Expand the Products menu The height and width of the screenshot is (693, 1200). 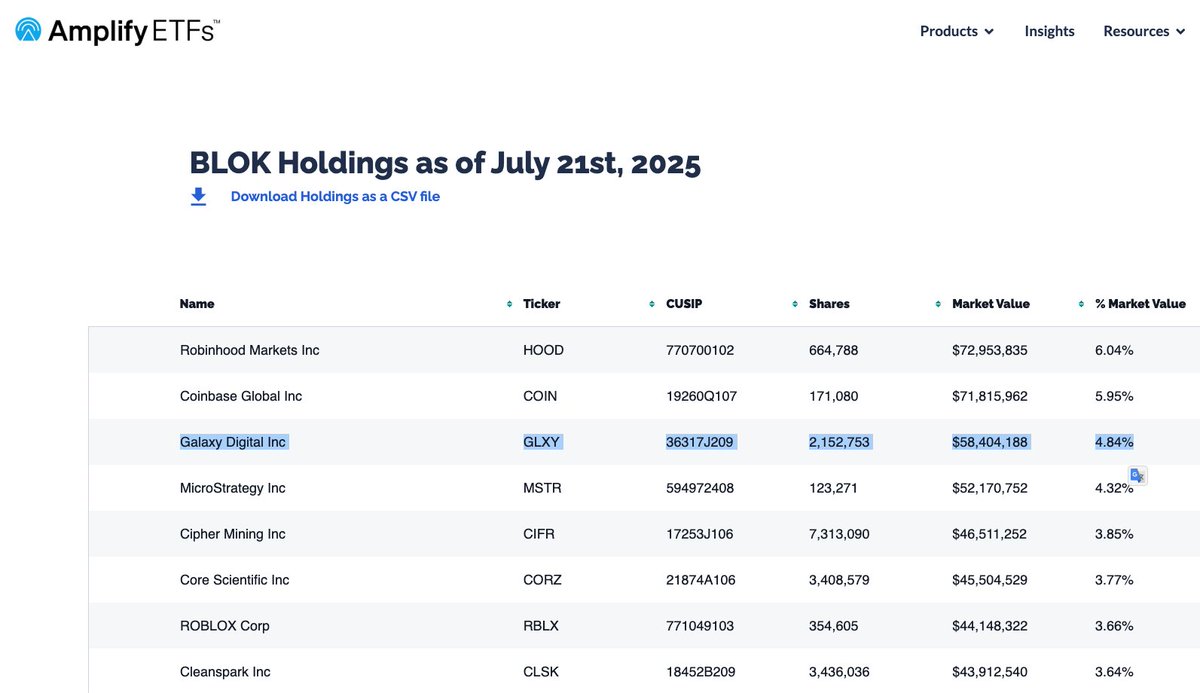[x=957, y=31]
